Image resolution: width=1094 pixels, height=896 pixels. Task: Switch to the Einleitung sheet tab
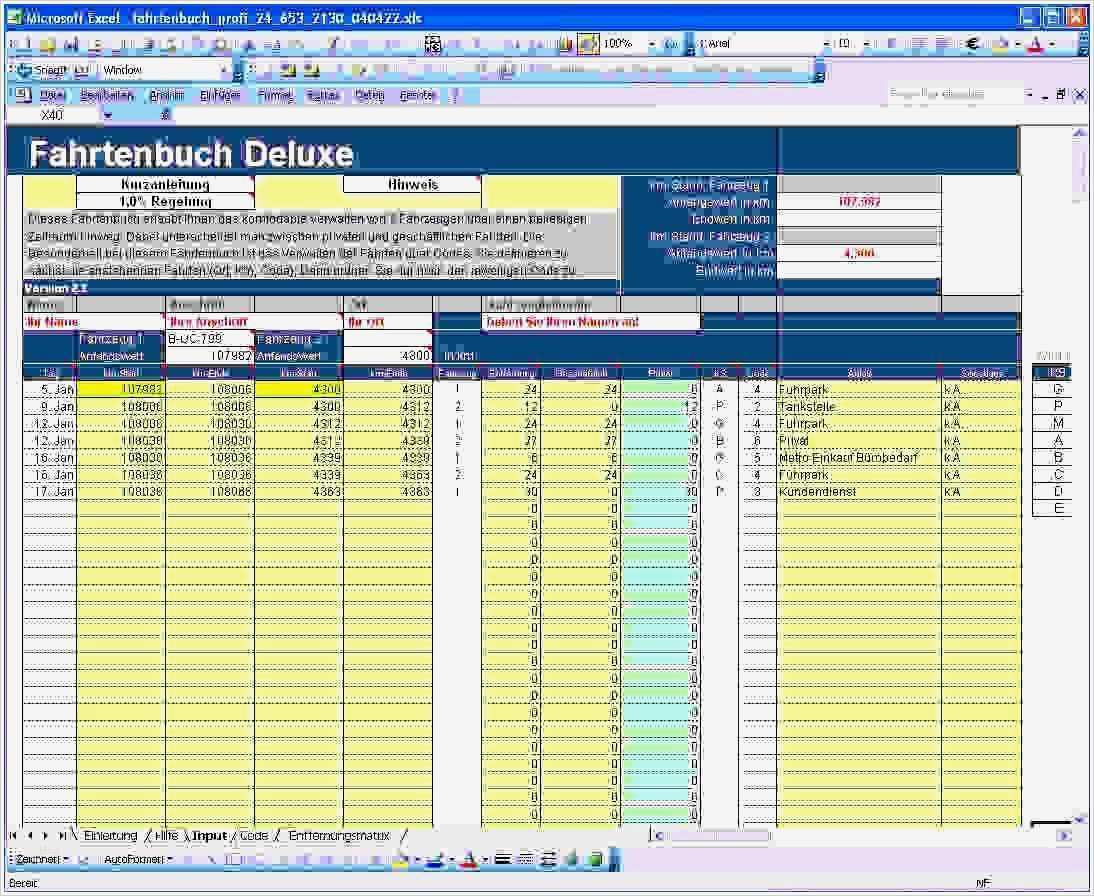(110, 836)
